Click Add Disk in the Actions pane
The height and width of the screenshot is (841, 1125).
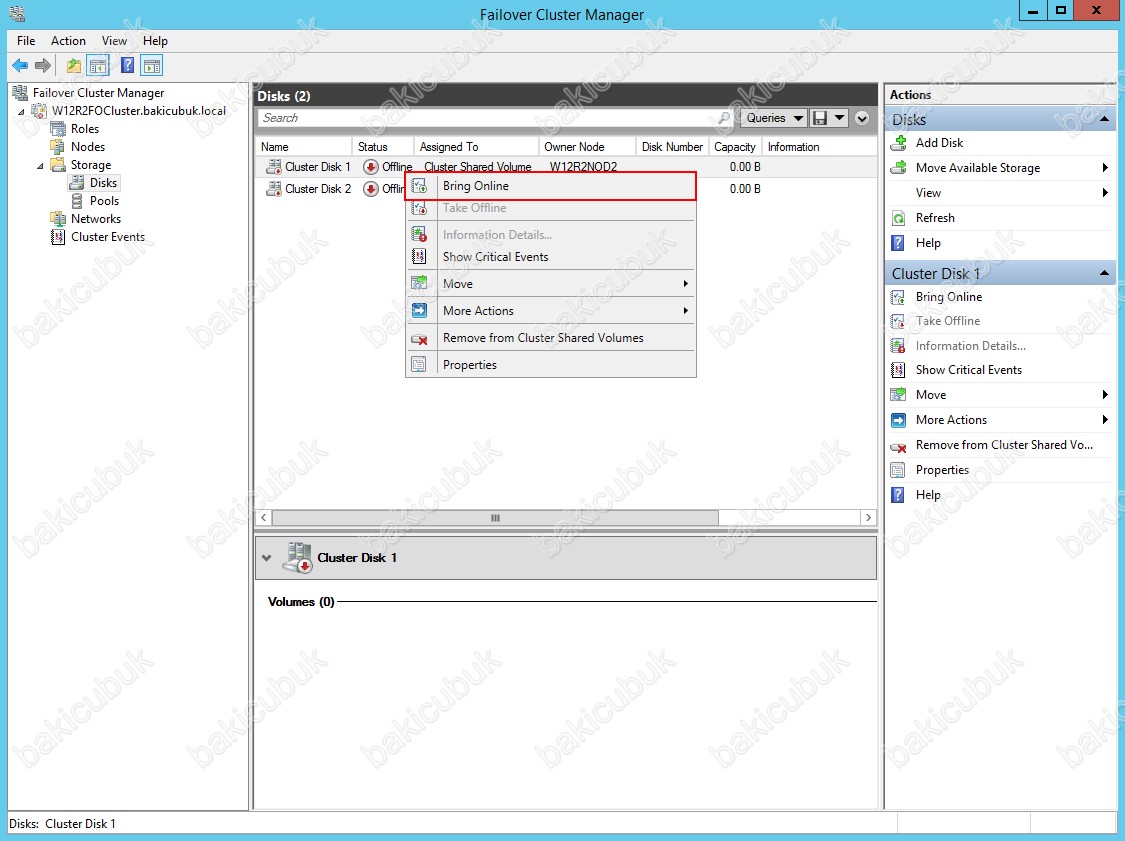939,143
